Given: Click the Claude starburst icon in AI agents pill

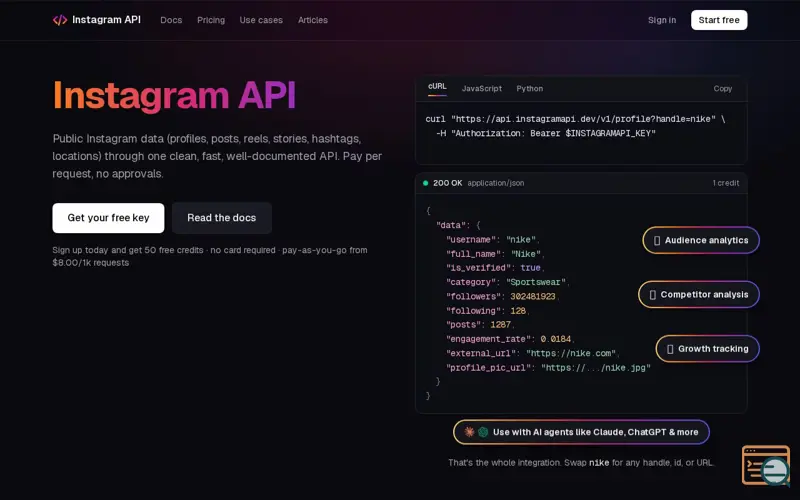Looking at the screenshot, I should tap(469, 432).
